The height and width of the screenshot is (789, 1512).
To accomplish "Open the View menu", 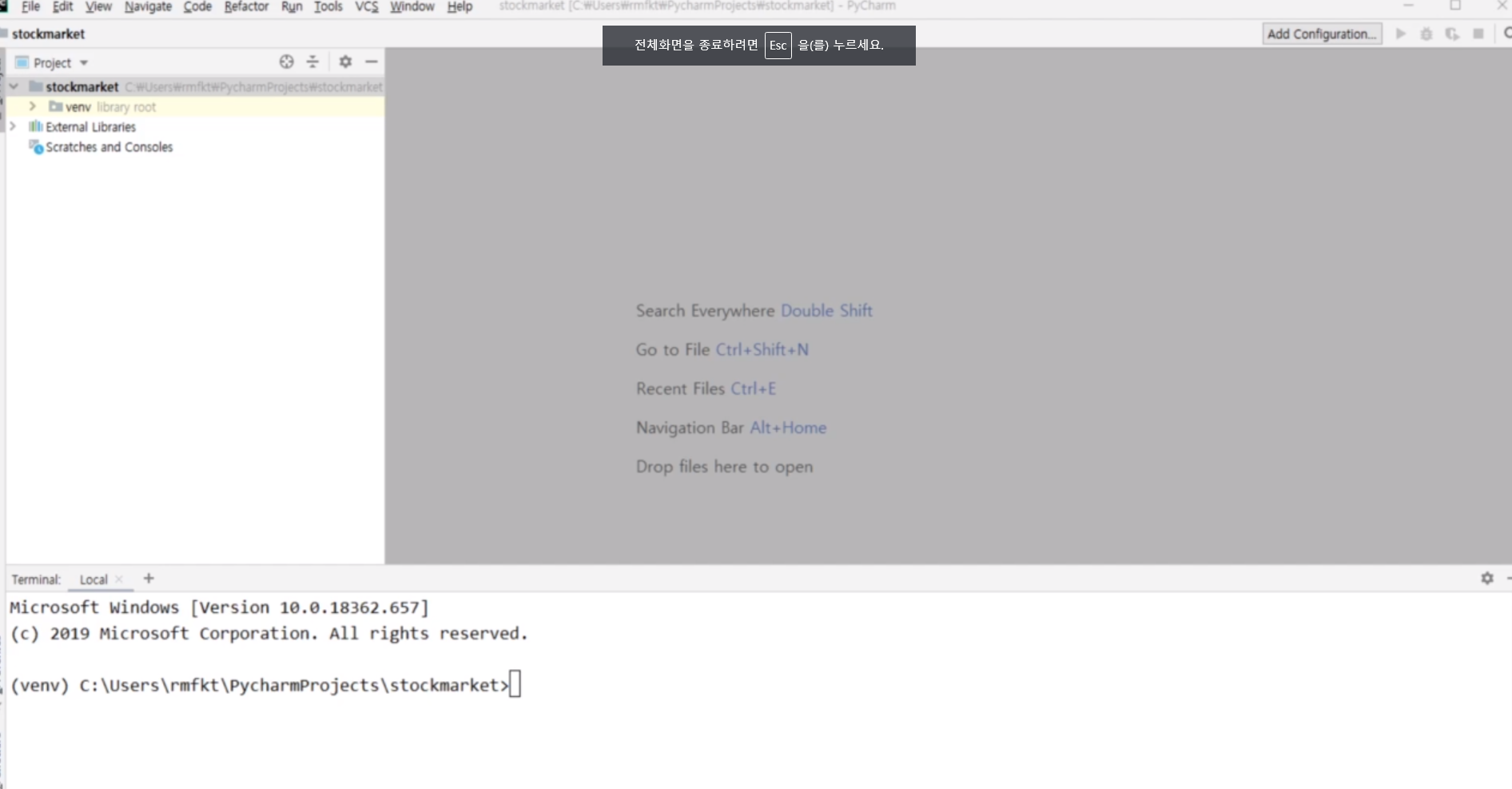I will [x=98, y=6].
